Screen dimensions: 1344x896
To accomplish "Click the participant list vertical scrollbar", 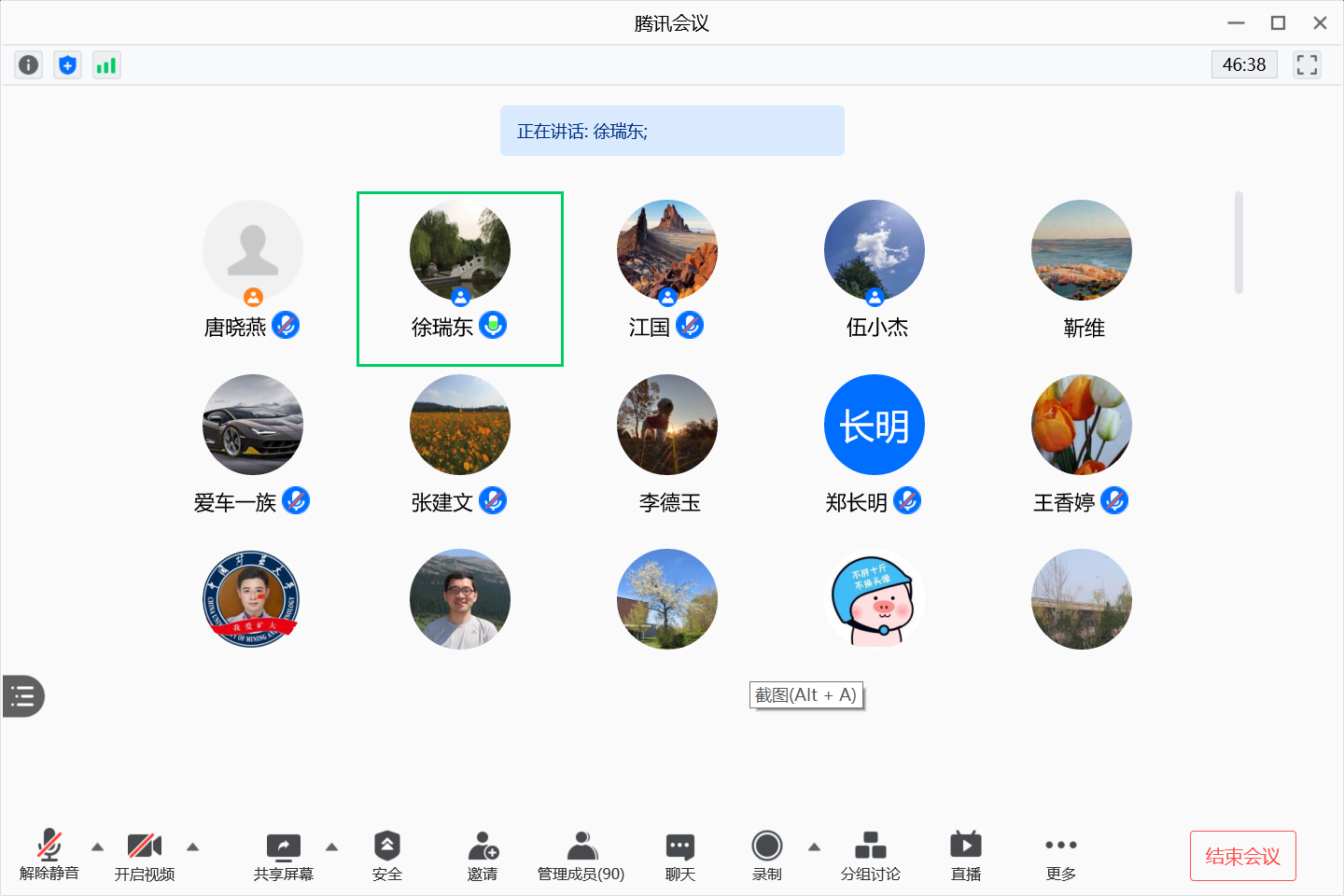I will [1239, 243].
